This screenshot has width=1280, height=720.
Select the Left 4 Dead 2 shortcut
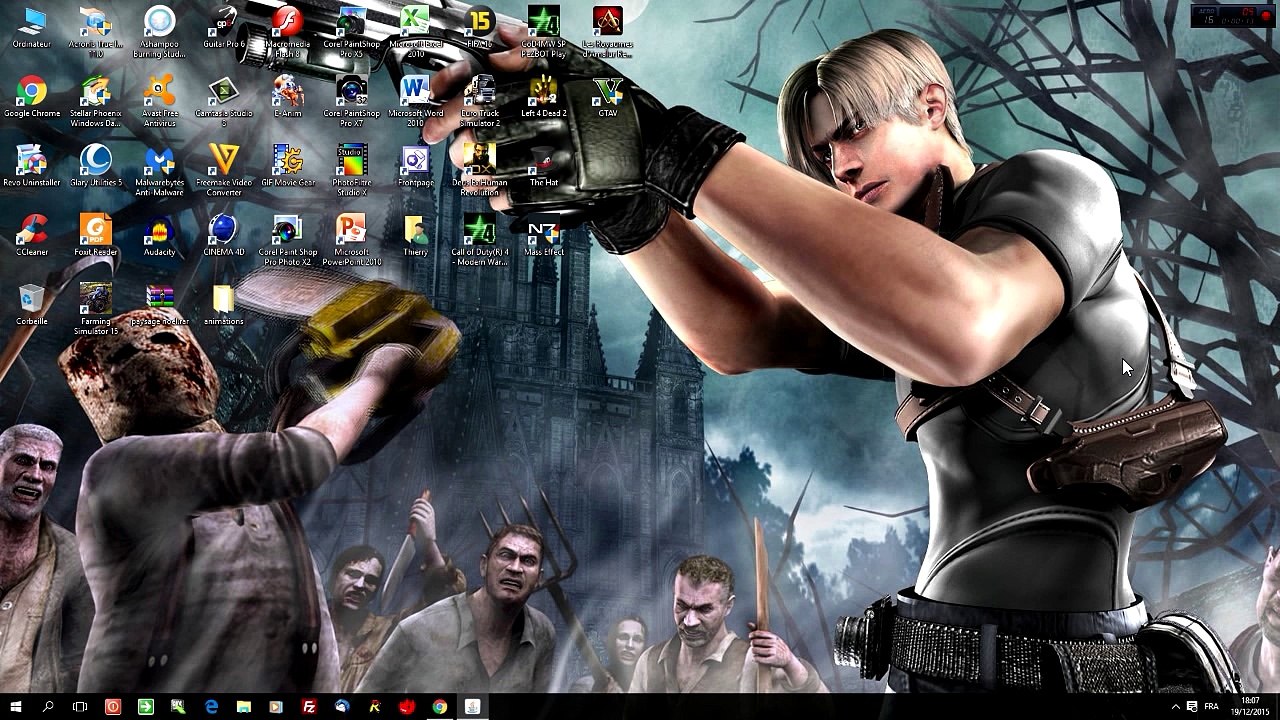tap(544, 98)
